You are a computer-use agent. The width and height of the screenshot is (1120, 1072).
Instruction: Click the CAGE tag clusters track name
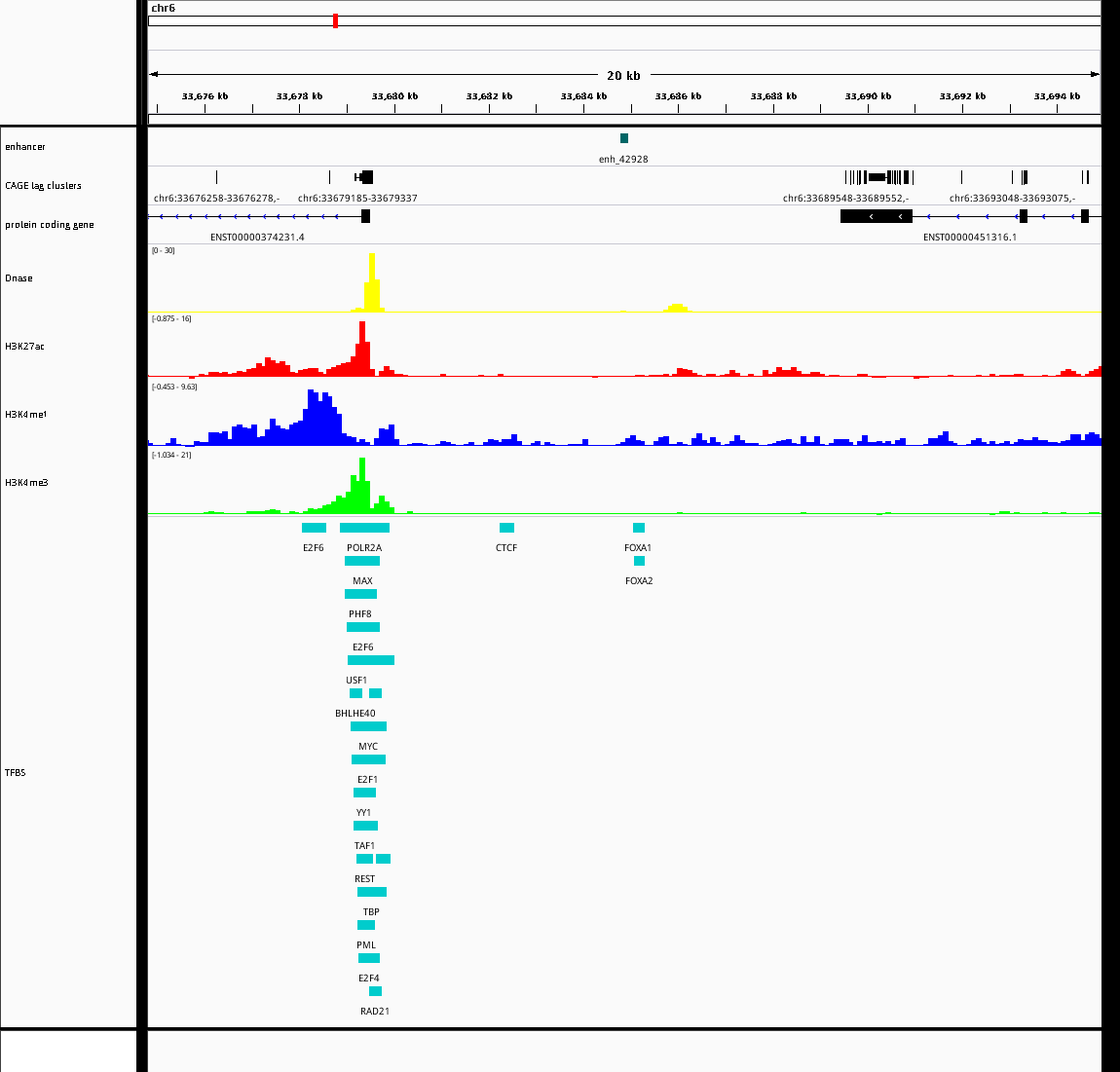pyautogui.click(x=43, y=186)
